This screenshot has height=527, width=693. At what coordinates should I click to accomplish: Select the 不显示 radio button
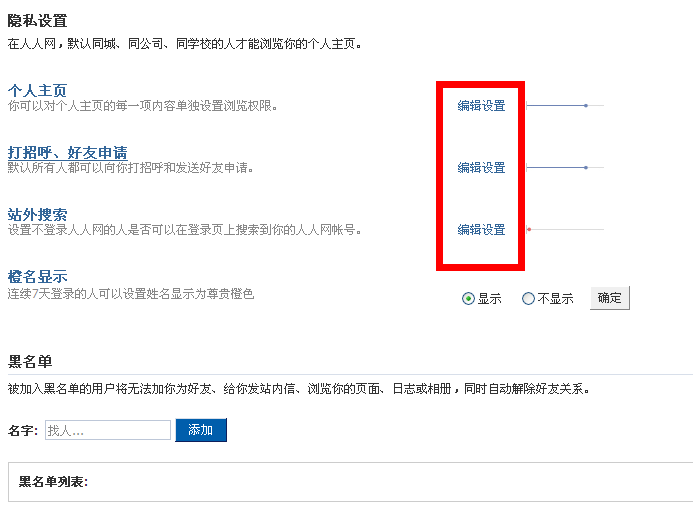pos(528,299)
